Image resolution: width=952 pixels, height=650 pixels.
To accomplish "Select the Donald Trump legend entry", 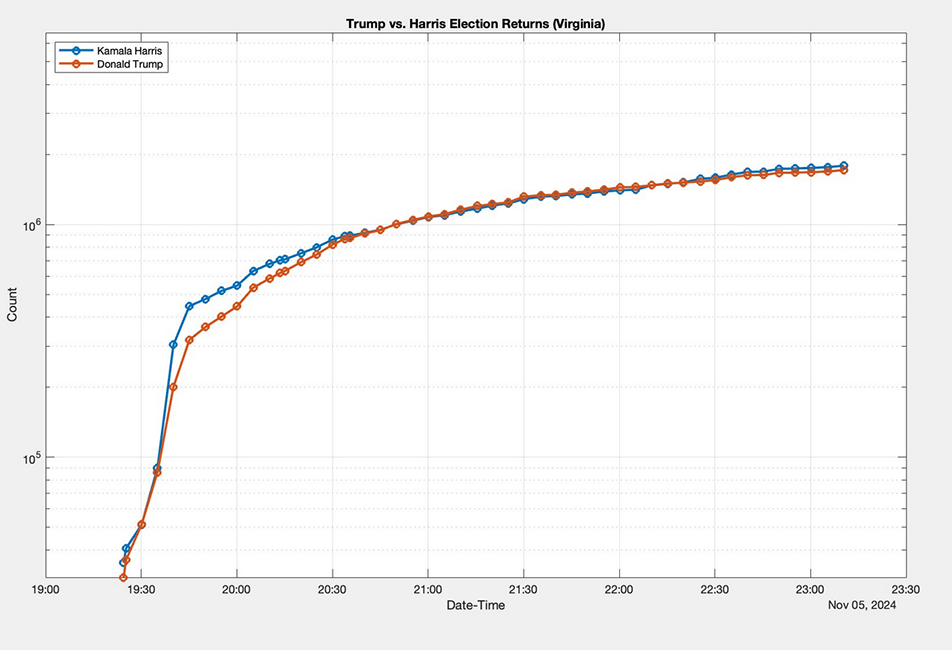I will tap(111, 64).
